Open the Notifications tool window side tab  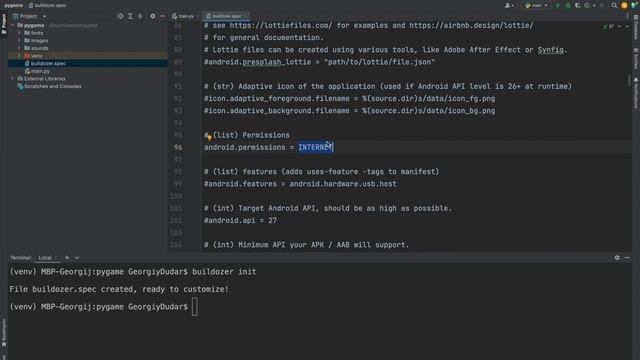636,93
